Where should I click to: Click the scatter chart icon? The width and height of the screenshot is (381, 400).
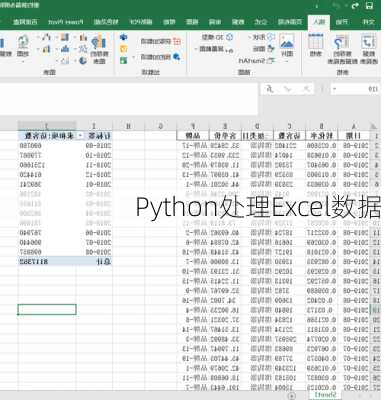(x=65, y=61)
